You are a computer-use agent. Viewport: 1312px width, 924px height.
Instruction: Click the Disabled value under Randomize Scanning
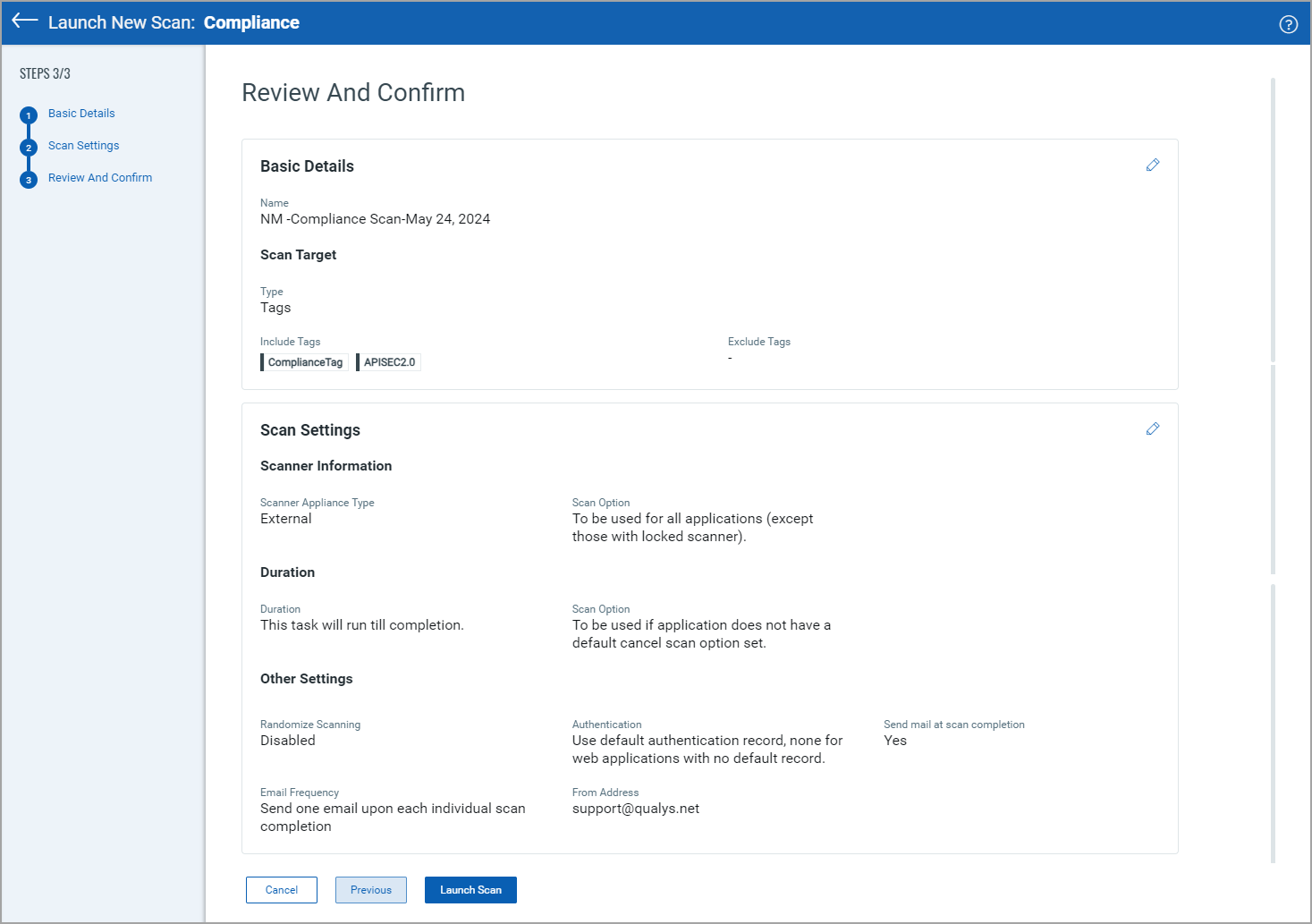(x=288, y=741)
